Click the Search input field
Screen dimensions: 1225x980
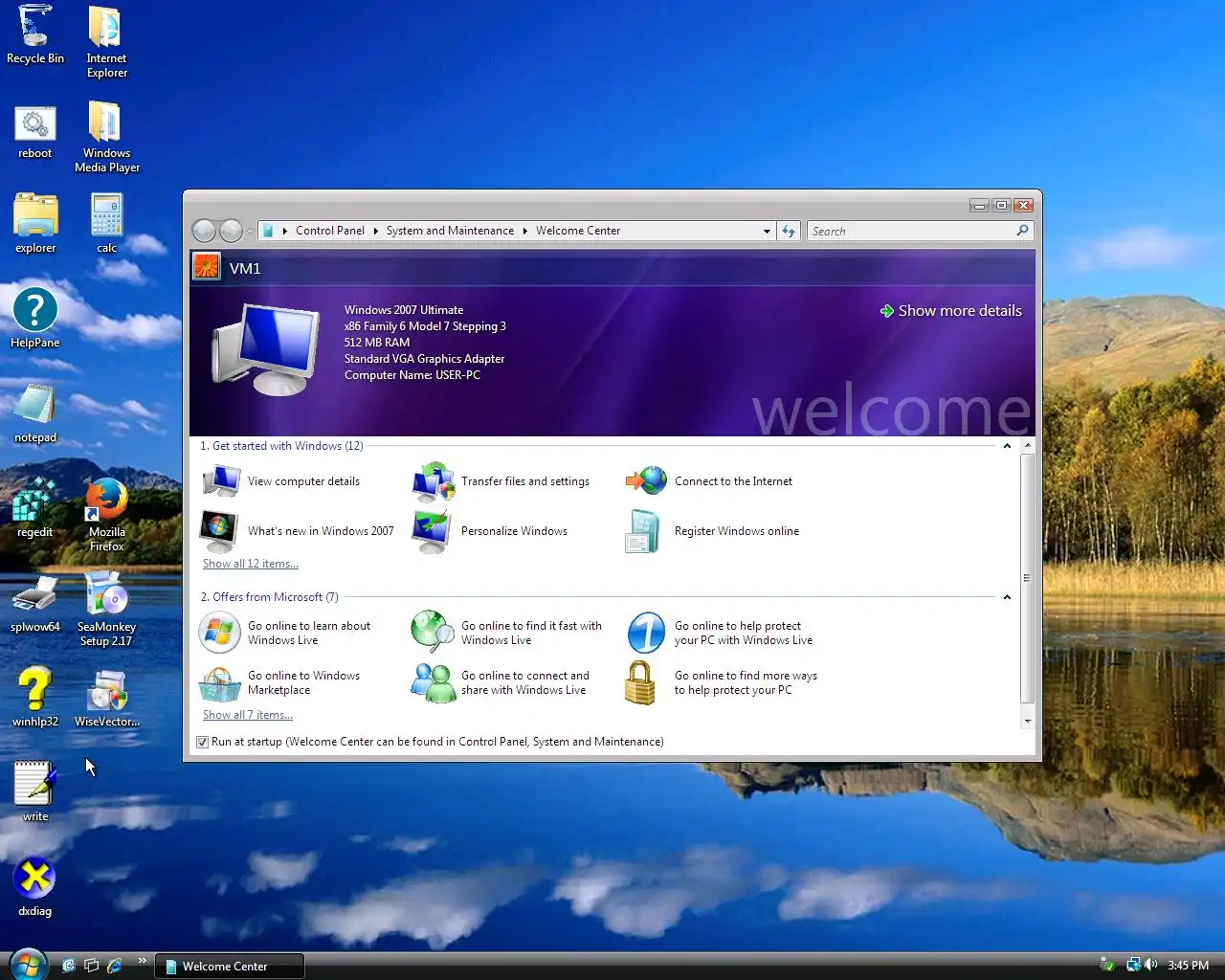click(x=911, y=231)
